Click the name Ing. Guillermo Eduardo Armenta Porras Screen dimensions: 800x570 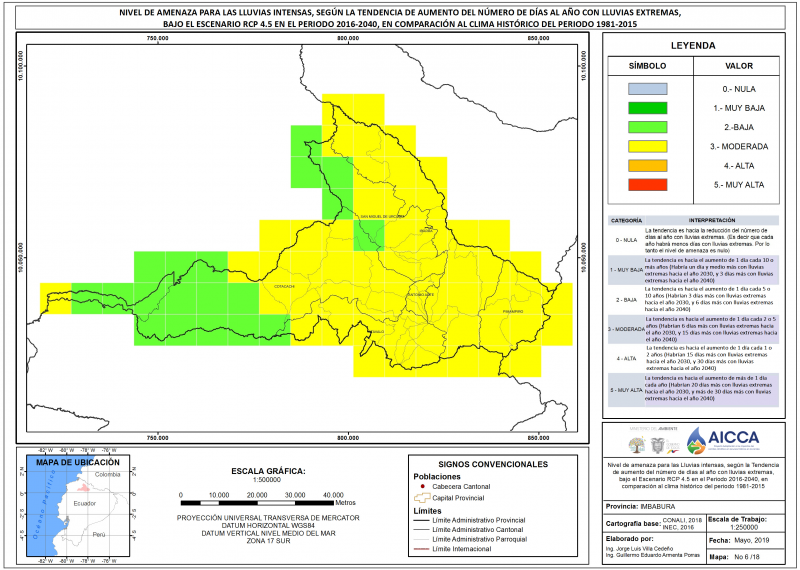pyautogui.click(x=653, y=555)
